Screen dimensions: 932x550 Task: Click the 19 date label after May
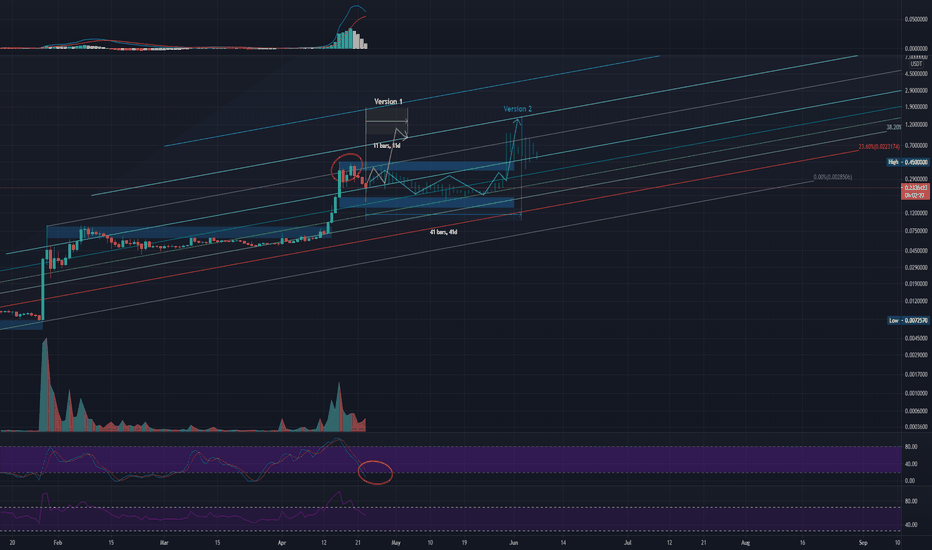[x=464, y=542]
